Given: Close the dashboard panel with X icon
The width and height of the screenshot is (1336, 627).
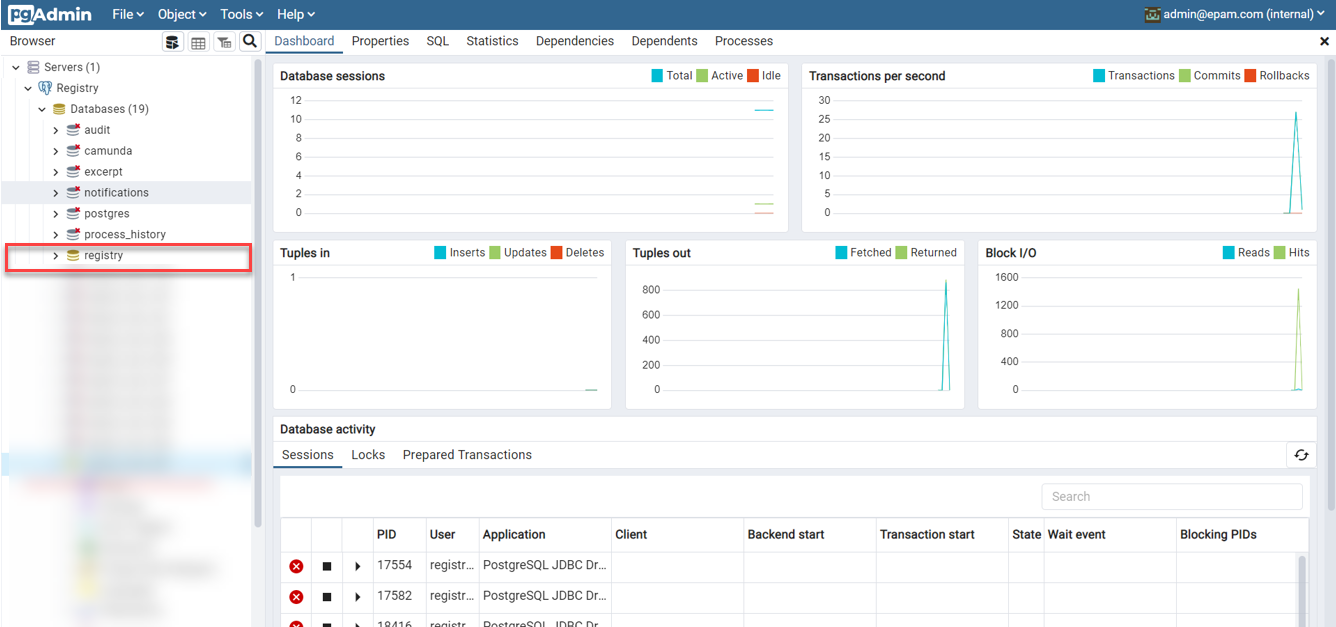Looking at the screenshot, I should pyautogui.click(x=1325, y=42).
